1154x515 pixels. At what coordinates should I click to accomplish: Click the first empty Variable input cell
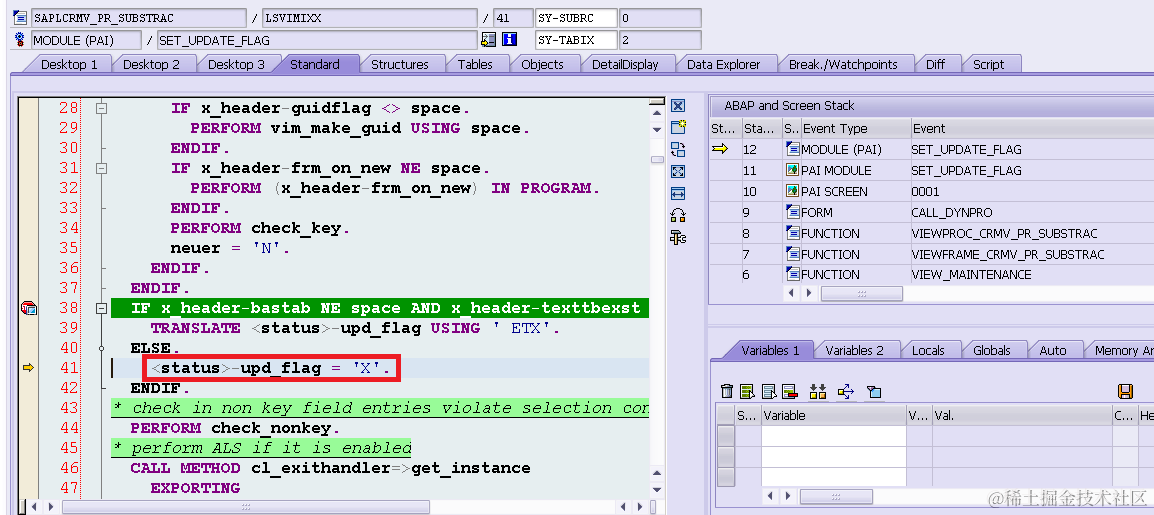point(834,436)
